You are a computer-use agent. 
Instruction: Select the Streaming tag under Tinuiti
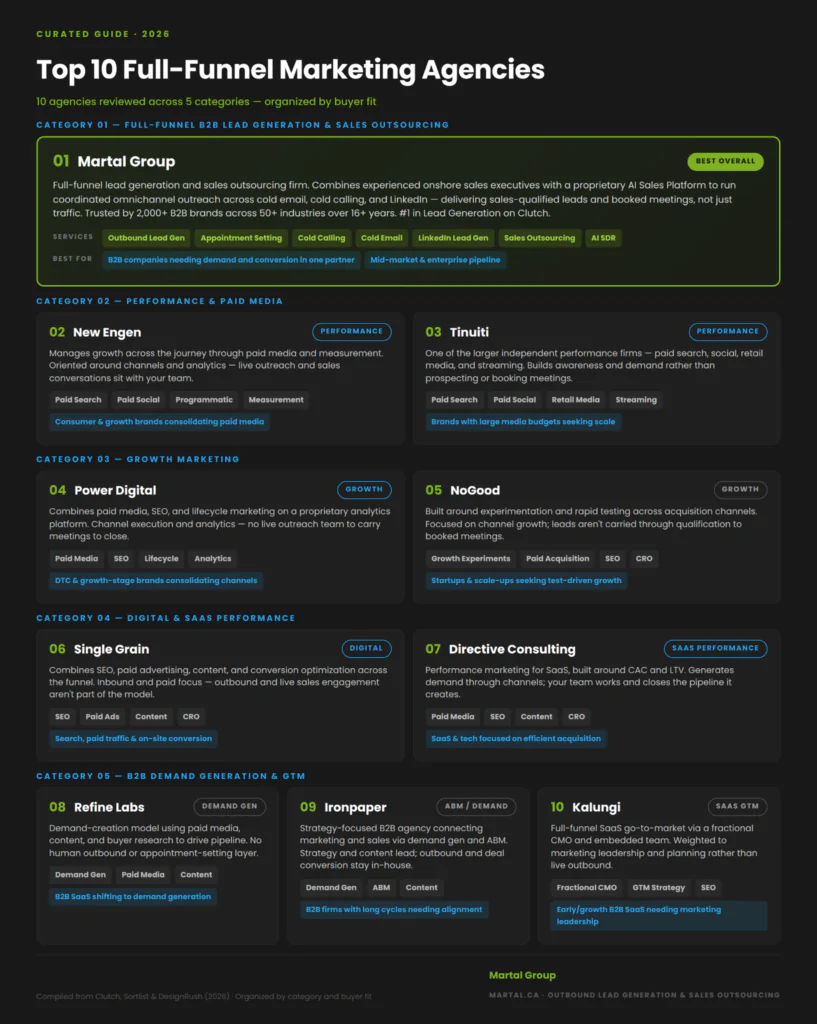click(636, 400)
